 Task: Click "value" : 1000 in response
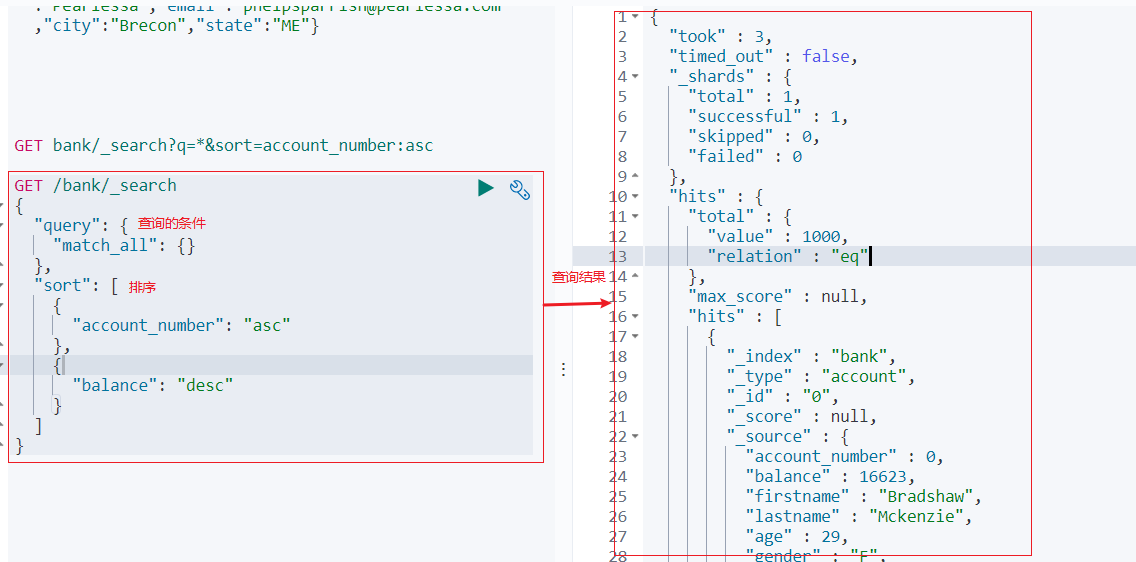tap(777, 236)
